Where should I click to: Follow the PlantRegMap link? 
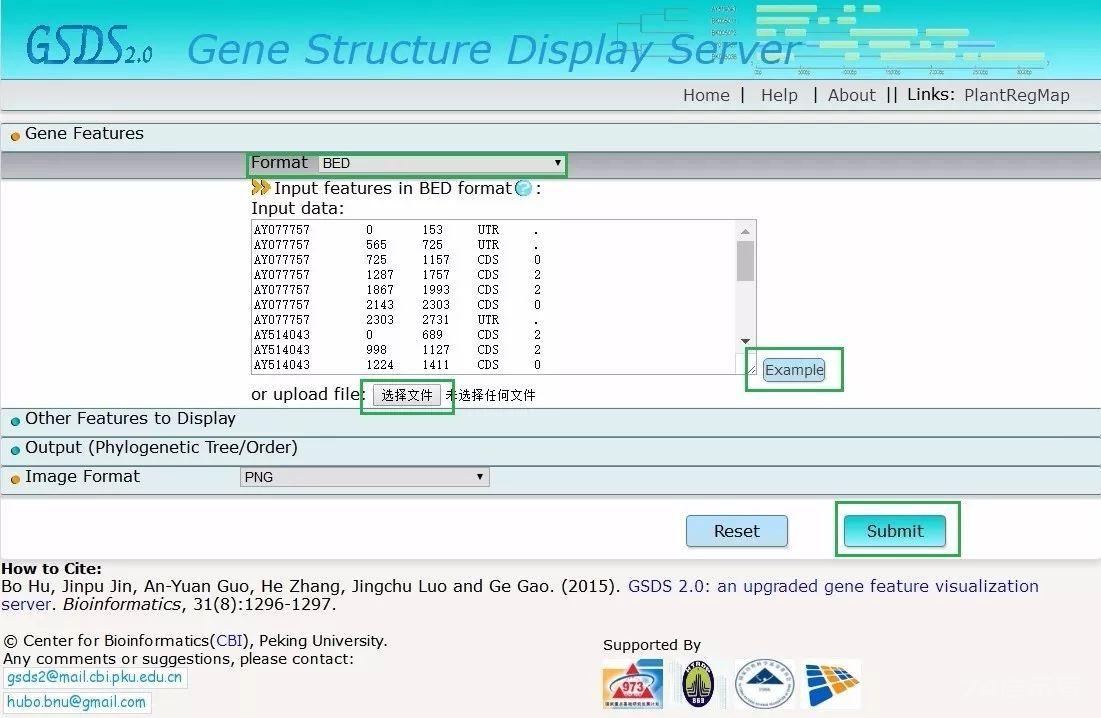[x=1017, y=95]
